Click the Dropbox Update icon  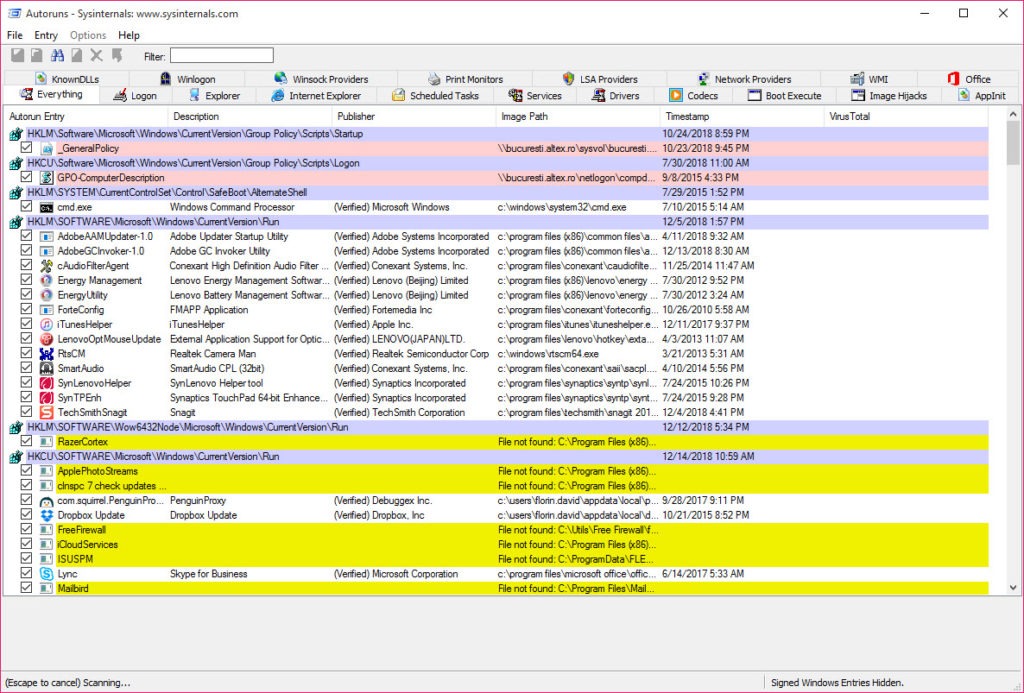pos(46,515)
